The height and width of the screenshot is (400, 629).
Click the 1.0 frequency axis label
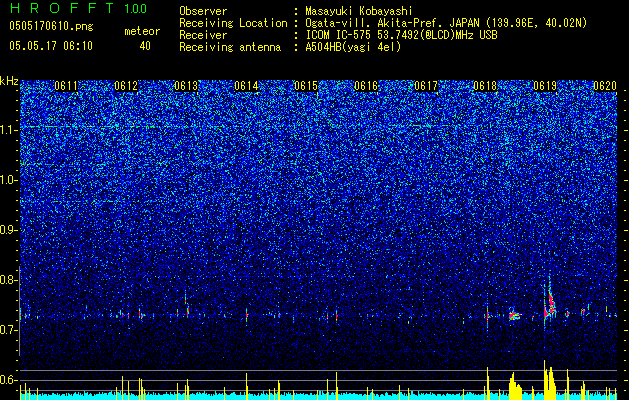[9, 180]
